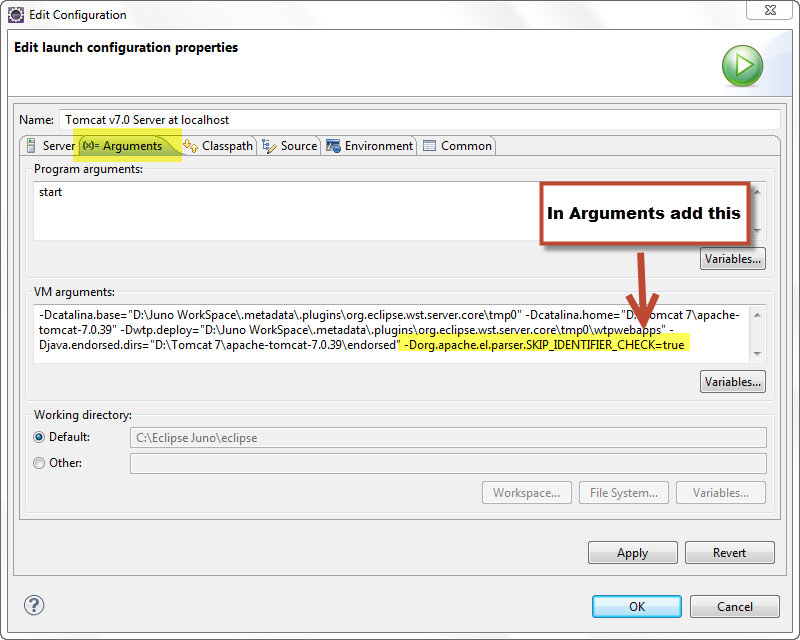The width and height of the screenshot is (800, 640).
Task: Click the help question mark icon
Action: click(34, 605)
